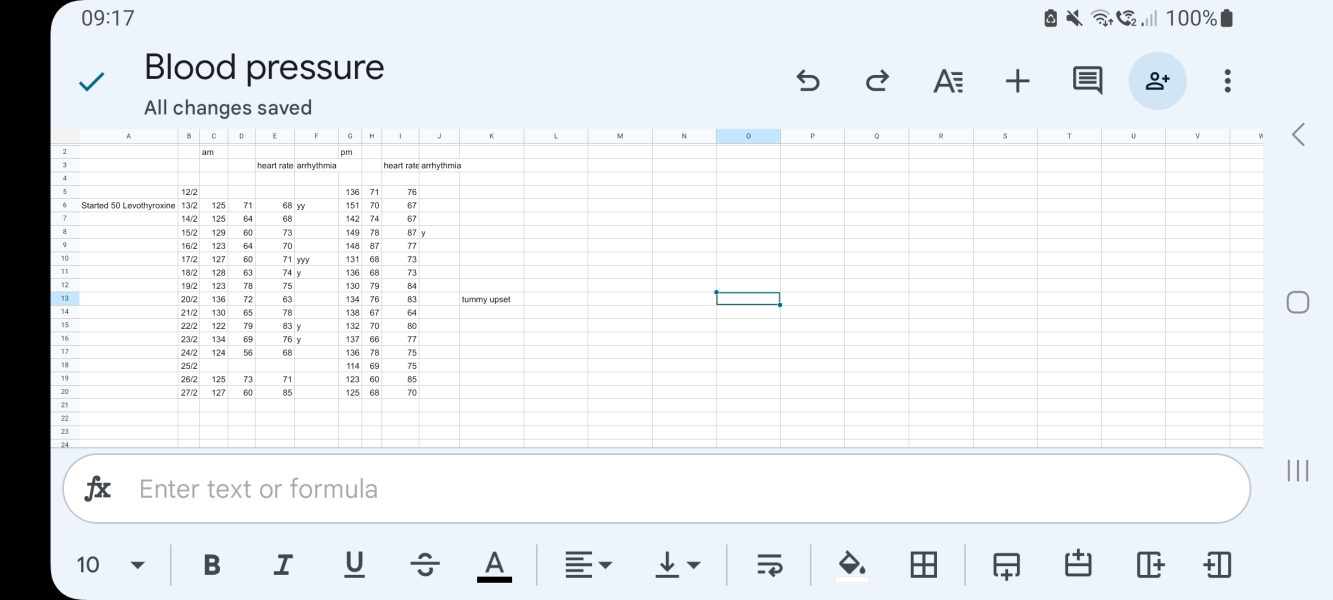Tap the redo arrow
Image resolution: width=1333 pixels, height=600 pixels.
coord(877,81)
